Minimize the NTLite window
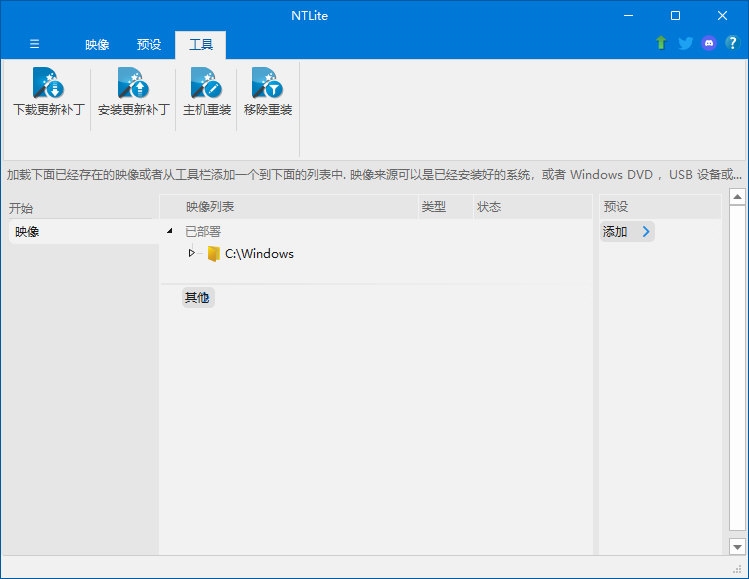Screen dimensions: 749x579 [629, 15]
